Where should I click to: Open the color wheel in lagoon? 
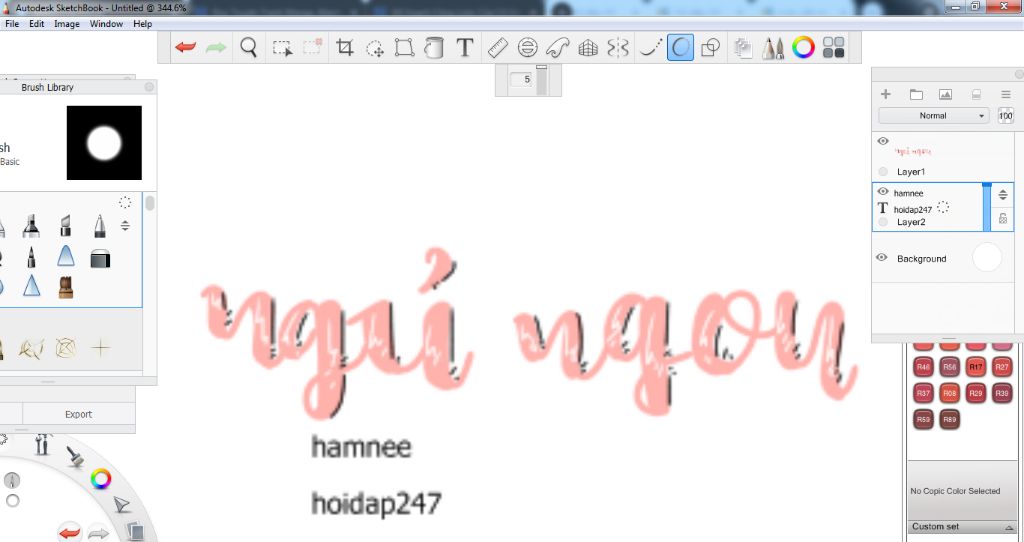click(101, 479)
